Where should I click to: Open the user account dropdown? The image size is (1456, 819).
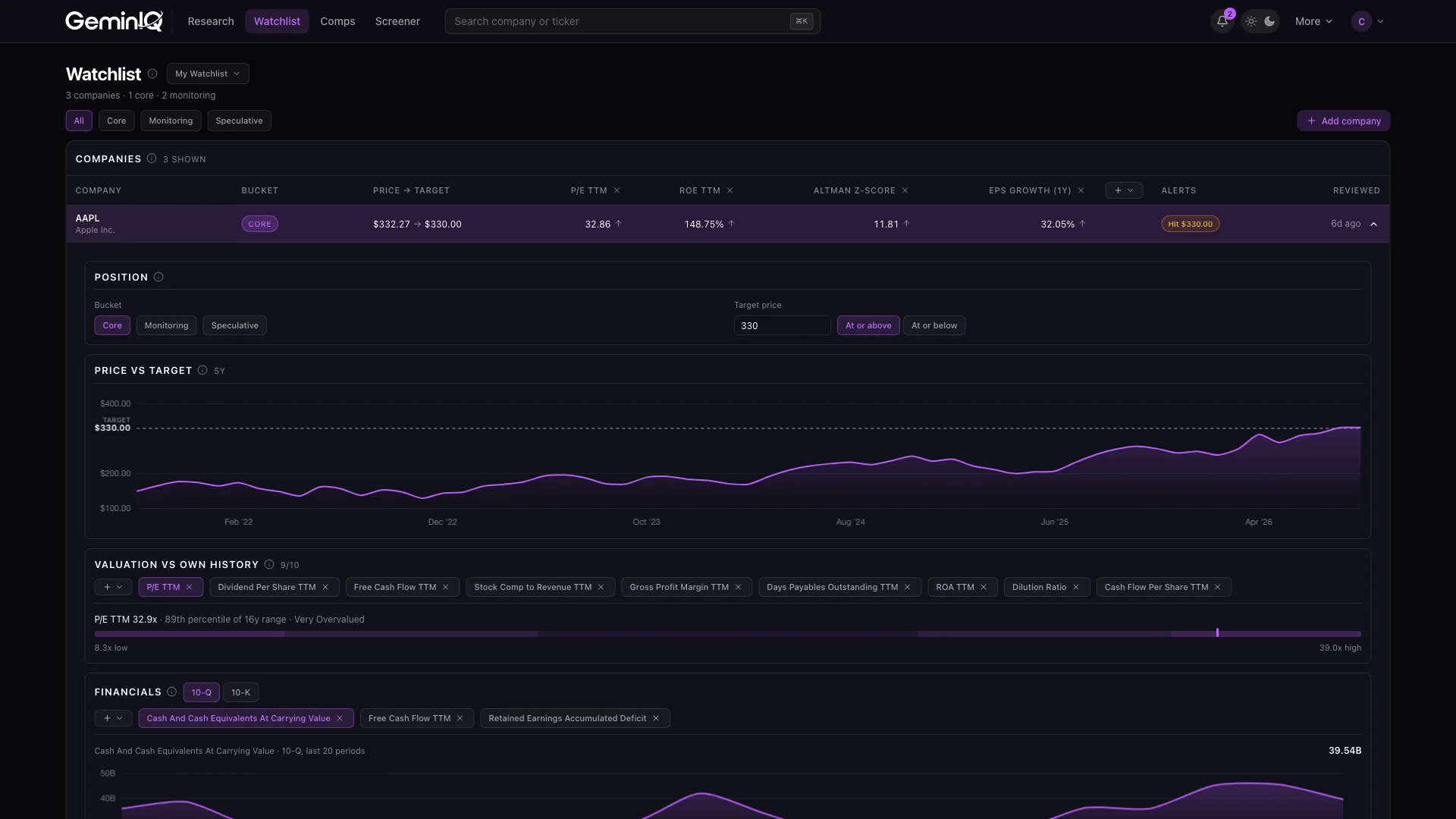point(1368,21)
